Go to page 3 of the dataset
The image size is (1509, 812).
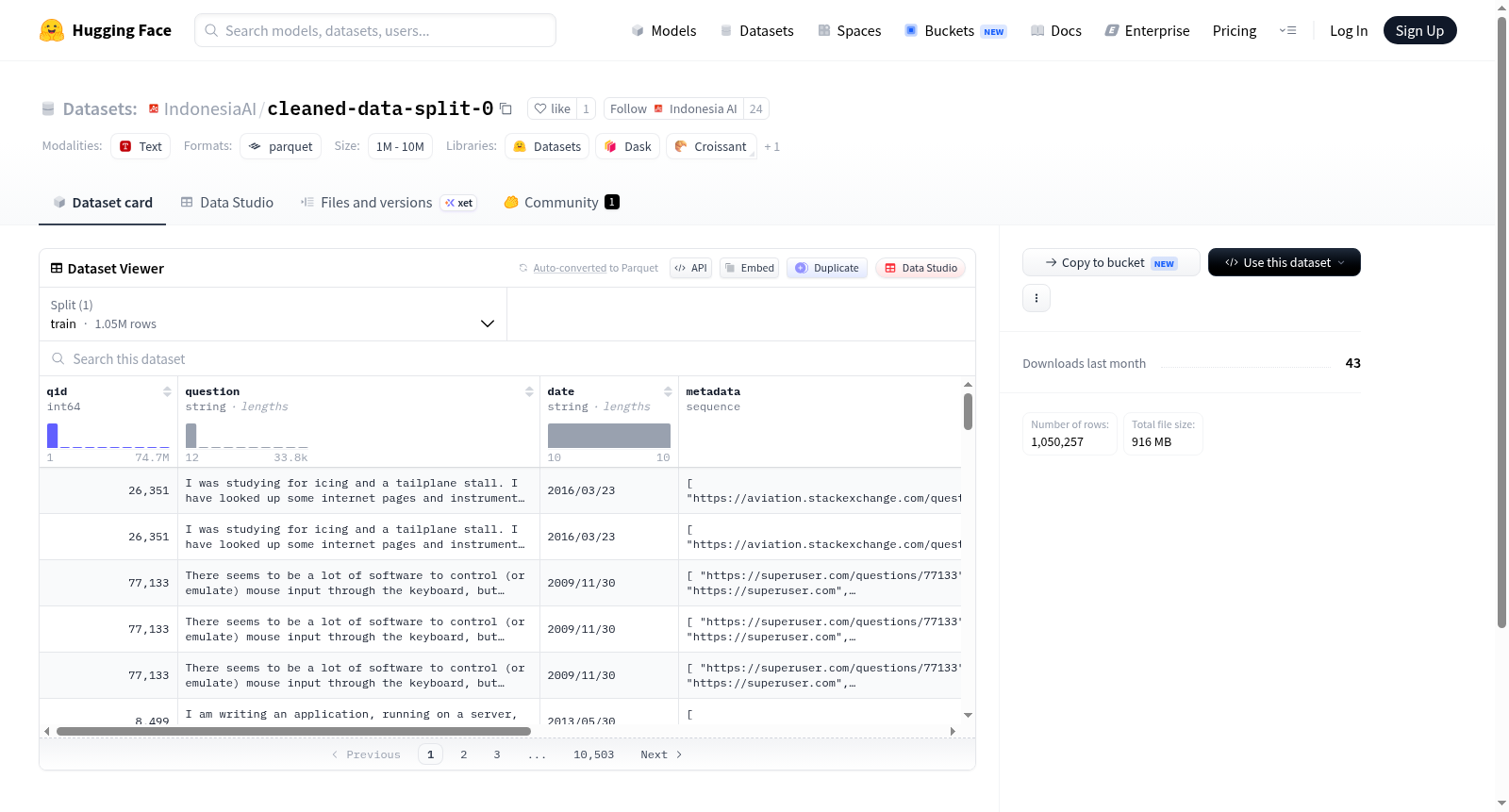[497, 754]
